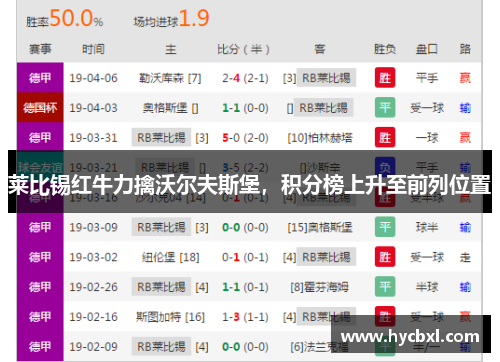Click the date 19-04-03
This screenshot has height=362, width=500.
(93, 108)
